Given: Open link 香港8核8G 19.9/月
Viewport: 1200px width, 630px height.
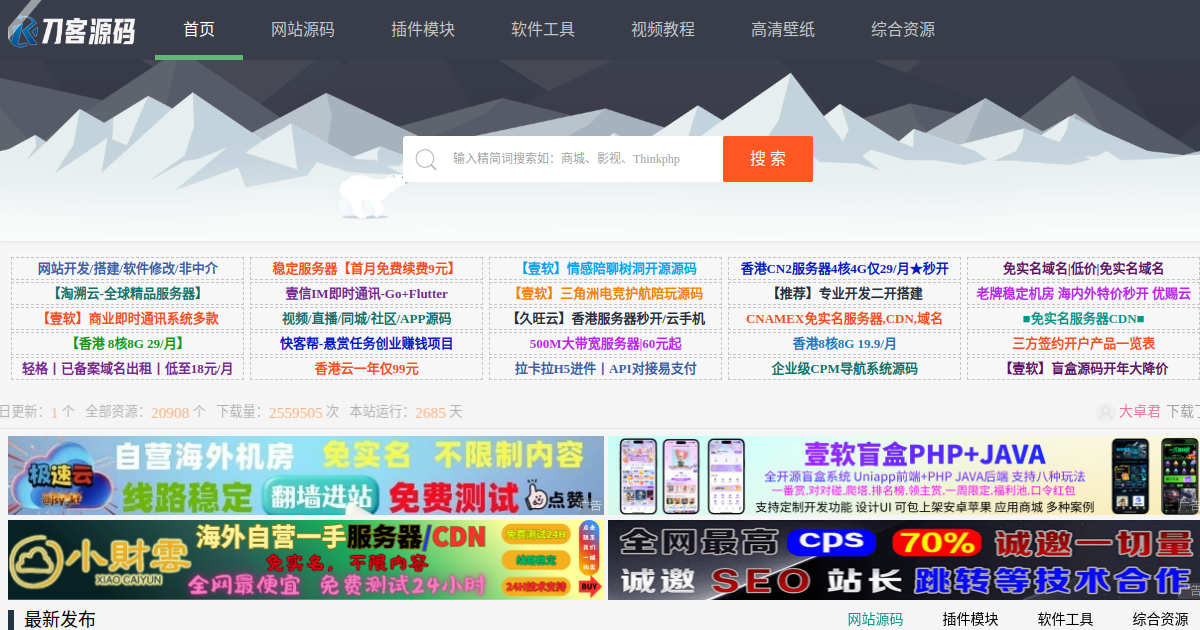Looking at the screenshot, I should [844, 344].
